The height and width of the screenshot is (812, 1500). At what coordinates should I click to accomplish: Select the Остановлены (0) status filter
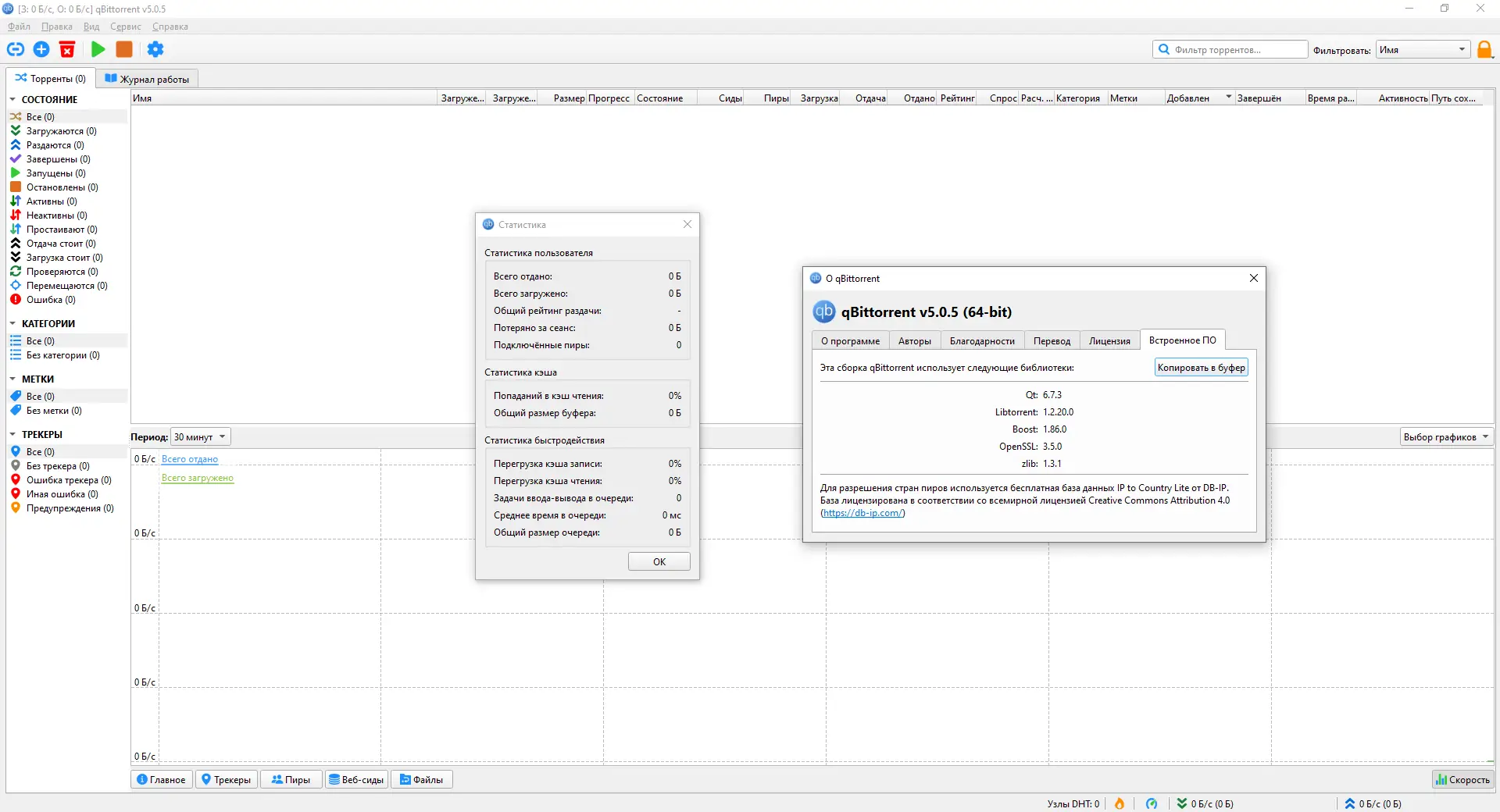click(x=62, y=187)
